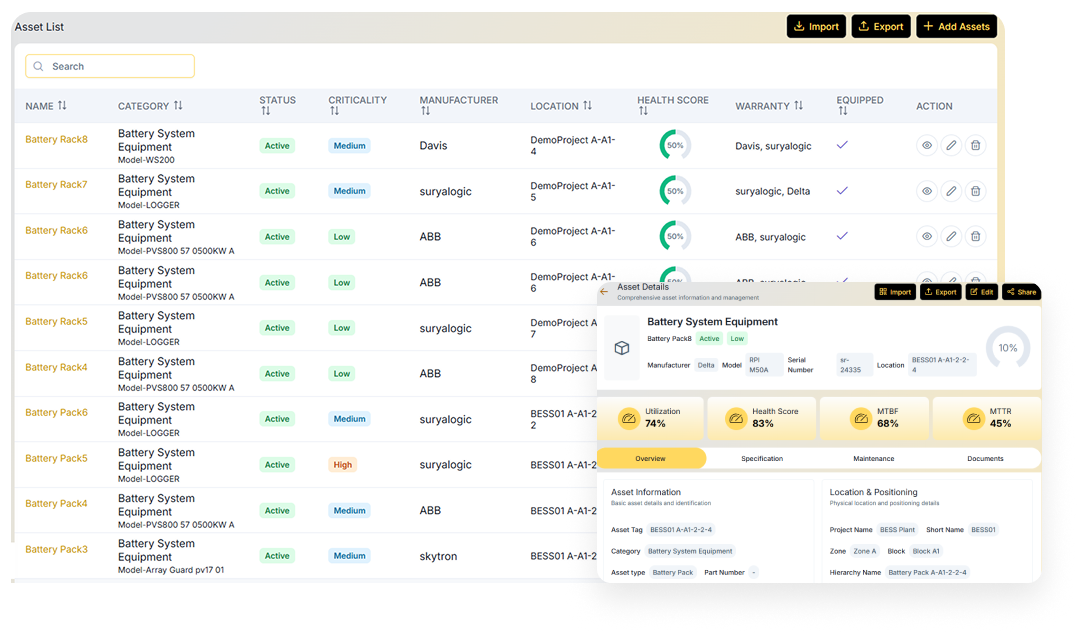Viewport: 1078px width, 633px height.
Task: Delete Battery Rack7 using the trash icon
Action: pyautogui.click(x=976, y=191)
